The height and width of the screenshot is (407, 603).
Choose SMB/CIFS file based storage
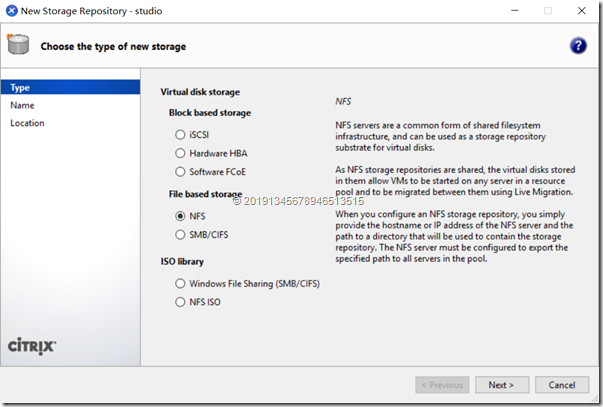180,234
